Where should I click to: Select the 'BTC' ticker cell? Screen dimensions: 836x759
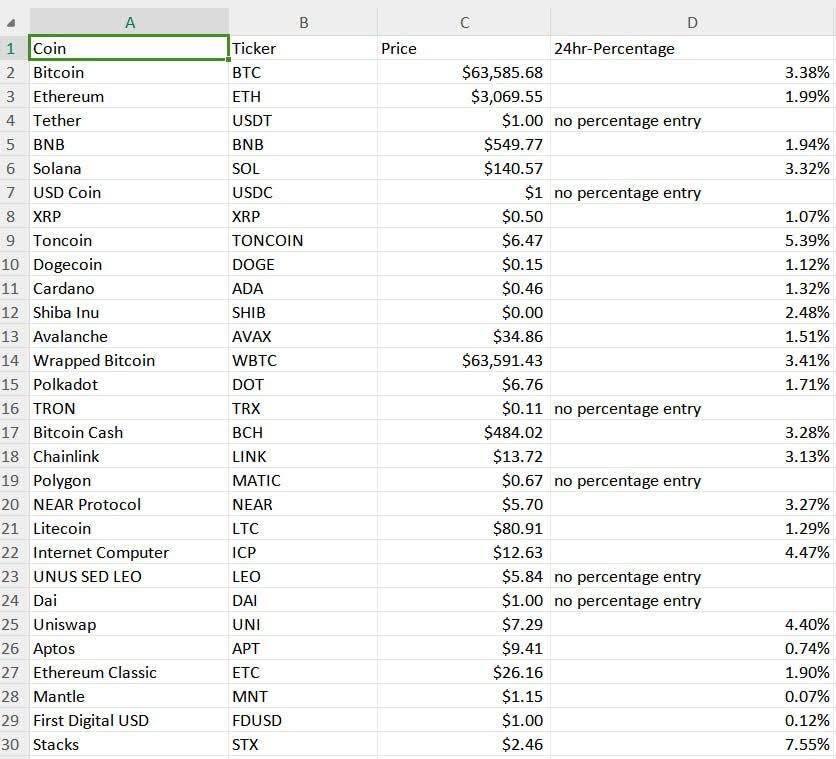[303, 72]
